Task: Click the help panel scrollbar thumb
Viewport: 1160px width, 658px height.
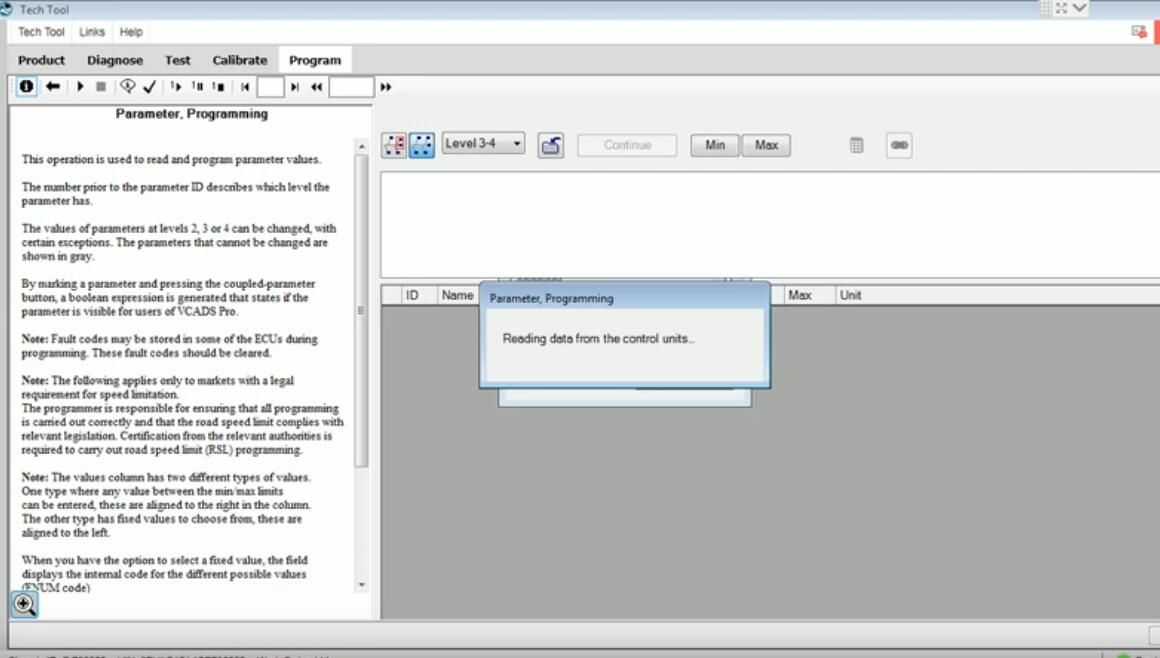Action: (362, 311)
